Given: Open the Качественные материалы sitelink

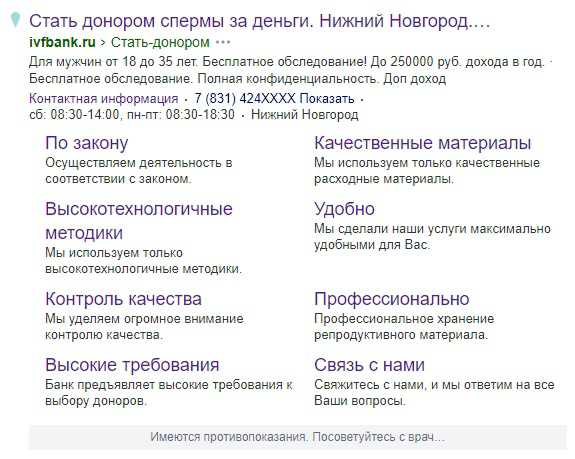Looking at the screenshot, I should pyautogui.click(x=422, y=143).
